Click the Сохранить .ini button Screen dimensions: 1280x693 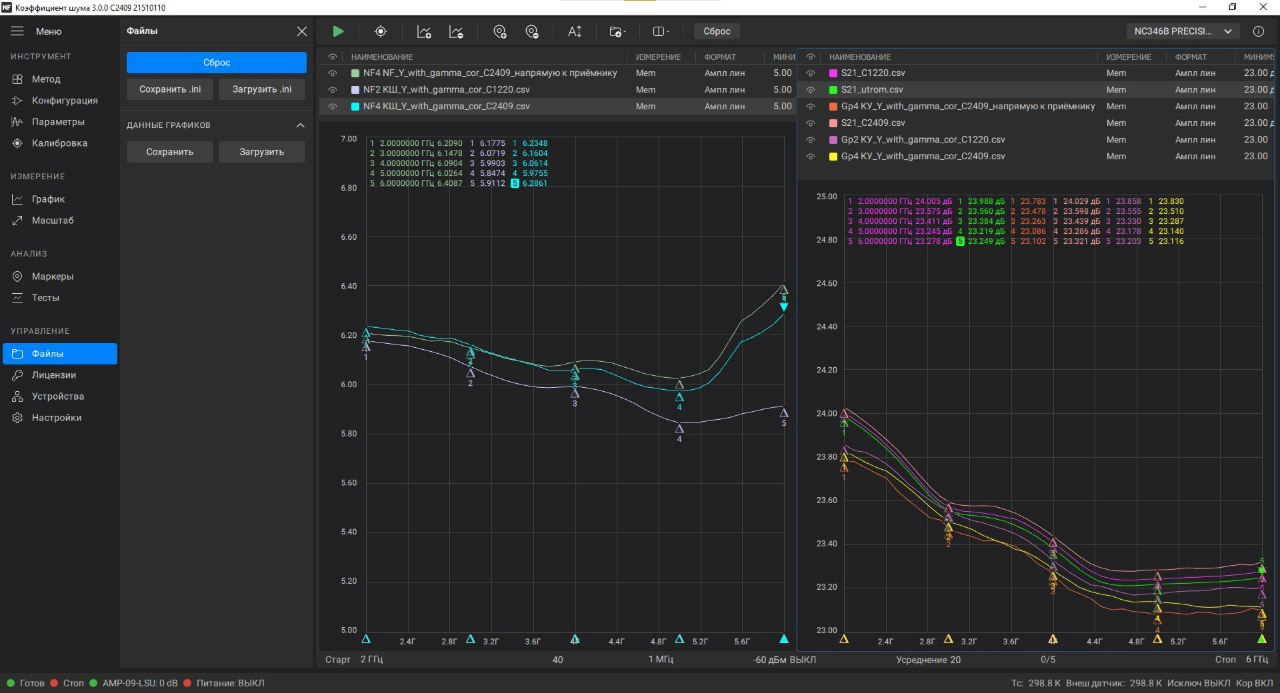click(170, 89)
